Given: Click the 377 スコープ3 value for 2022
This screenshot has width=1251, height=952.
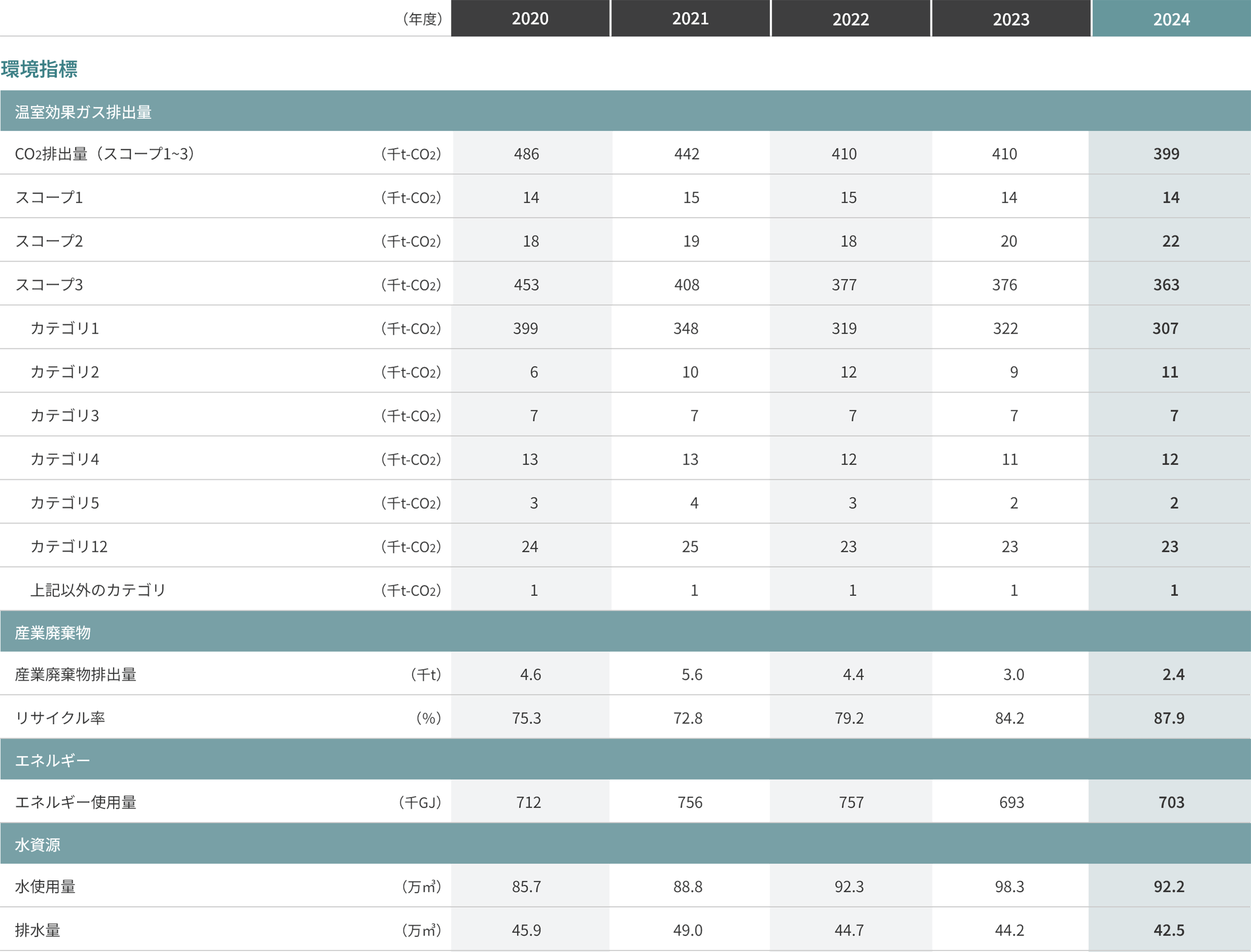Looking at the screenshot, I should (x=844, y=285).
